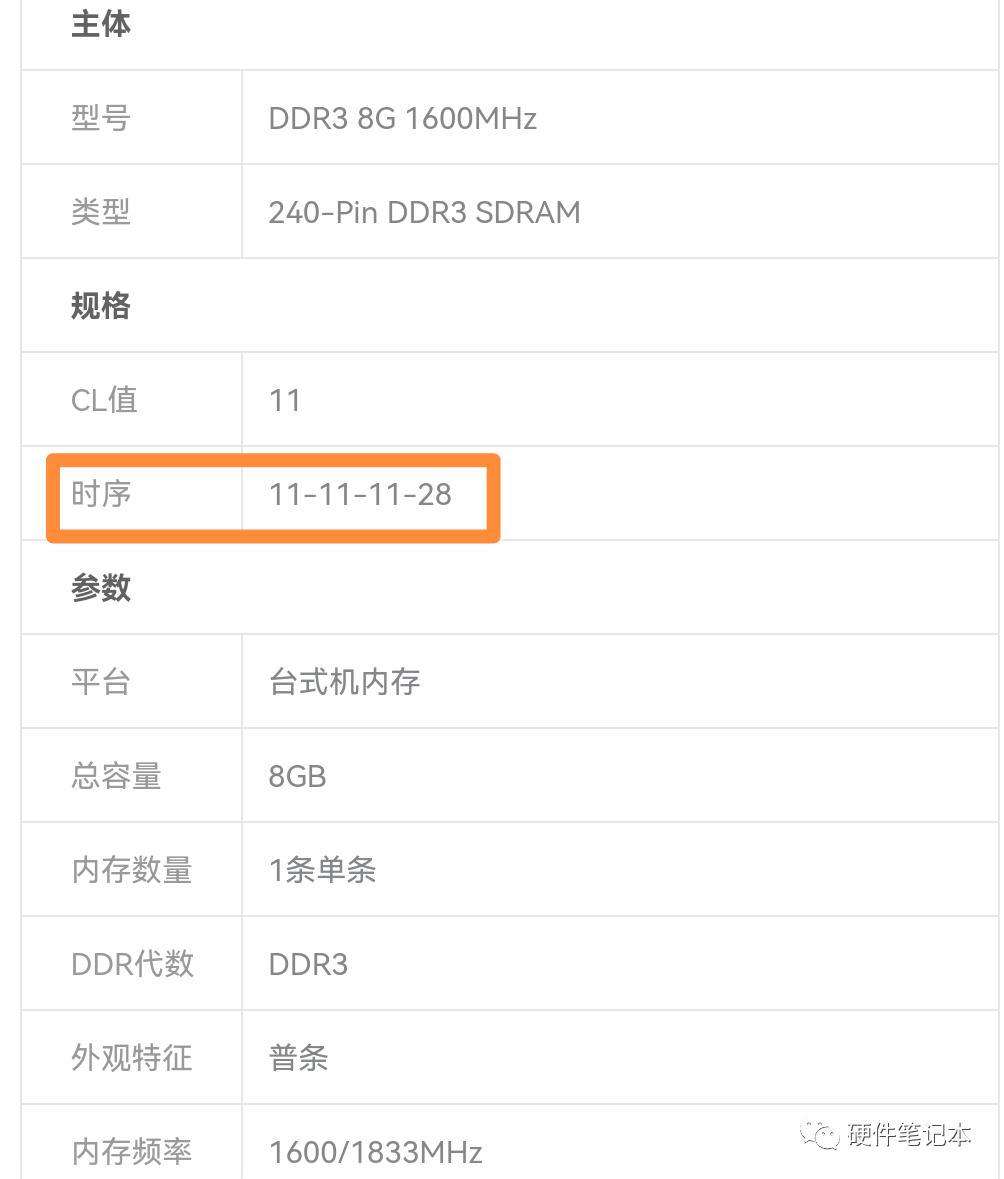Click the 硬件笔记本 watermark text
The image size is (1004, 1179).
(909, 1135)
